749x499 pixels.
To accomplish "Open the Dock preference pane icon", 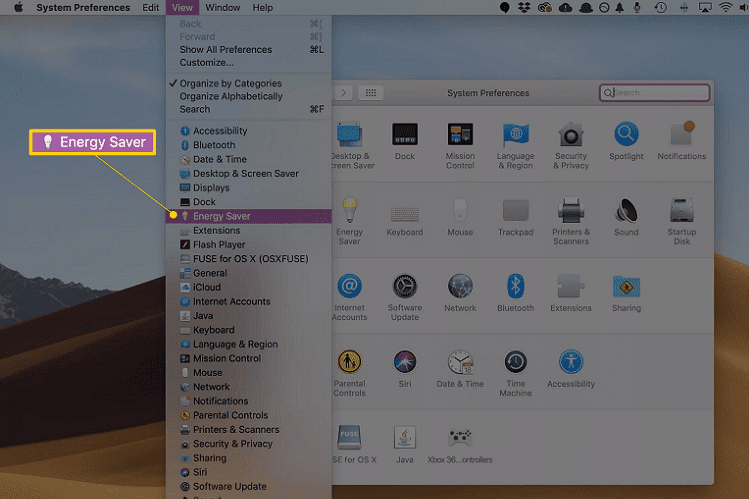I will coord(405,134).
